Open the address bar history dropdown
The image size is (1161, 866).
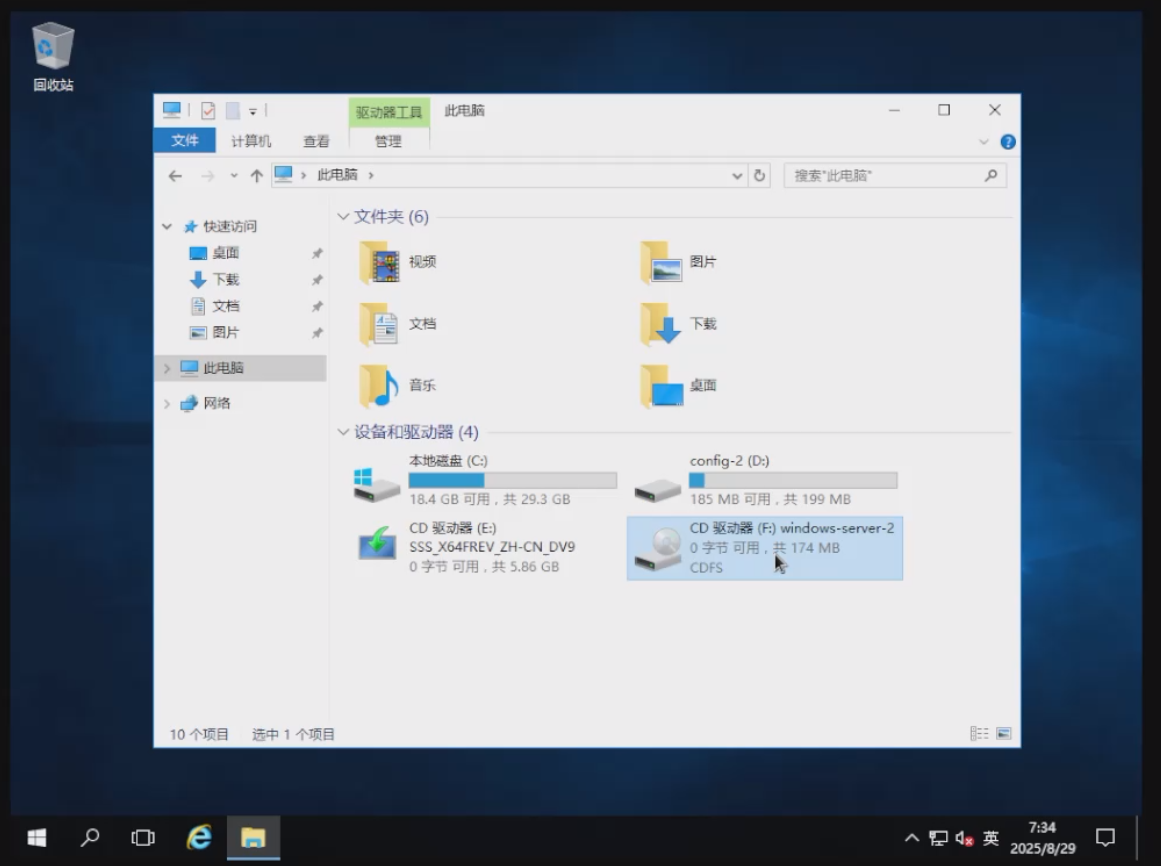pos(738,176)
